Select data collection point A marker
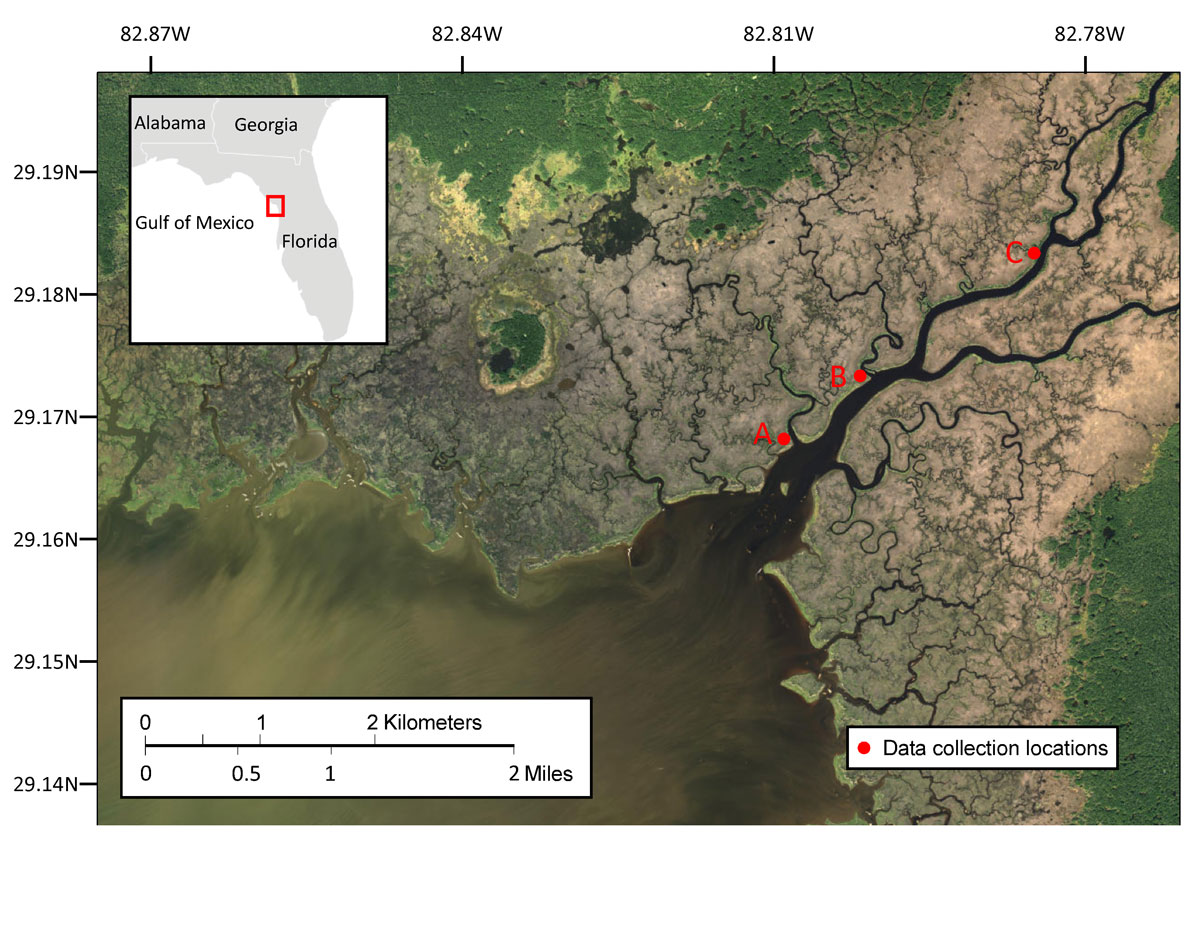Screen dimensions: 1200x933 785,438
